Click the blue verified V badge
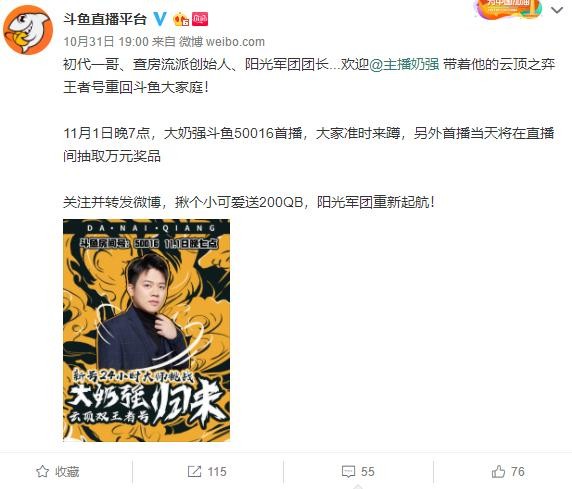The image size is (572, 489). (159, 19)
